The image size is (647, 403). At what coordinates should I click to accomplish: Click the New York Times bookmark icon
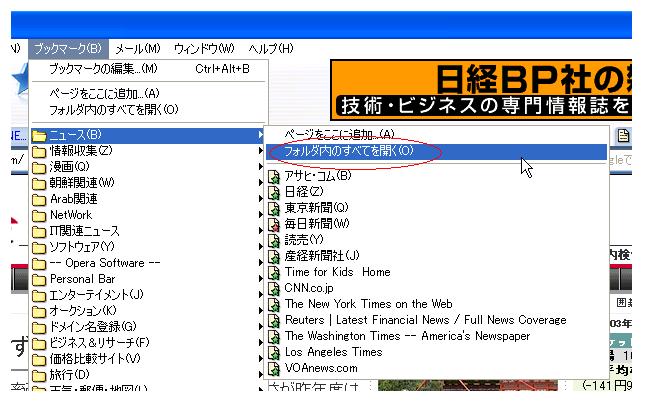[274, 305]
